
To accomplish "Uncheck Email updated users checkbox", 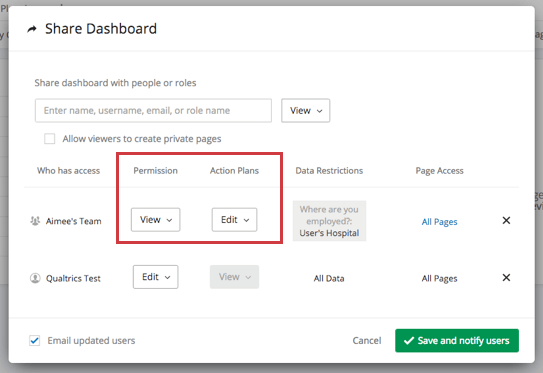I will coord(34,340).
